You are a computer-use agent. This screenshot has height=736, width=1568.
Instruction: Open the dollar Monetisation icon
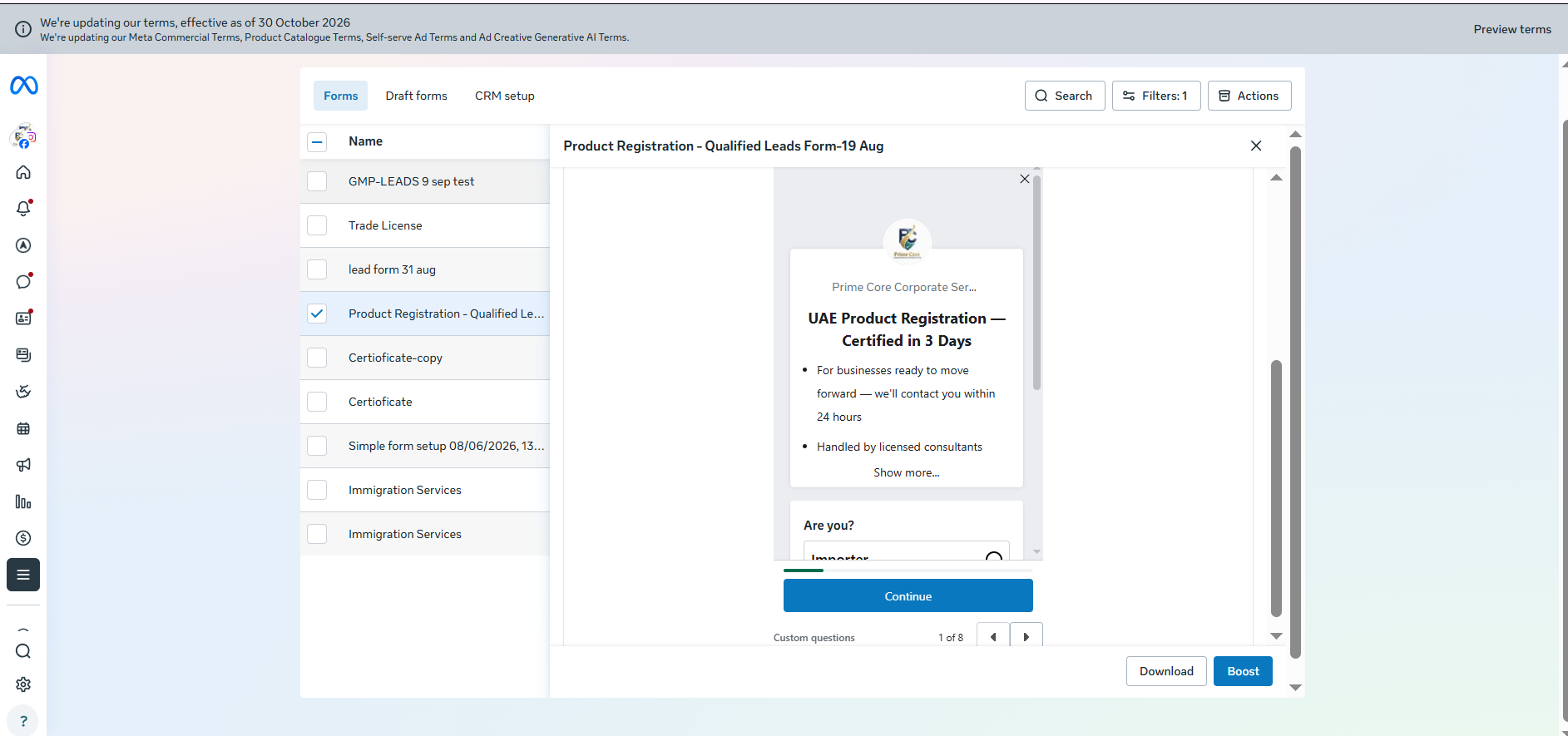coord(23,538)
